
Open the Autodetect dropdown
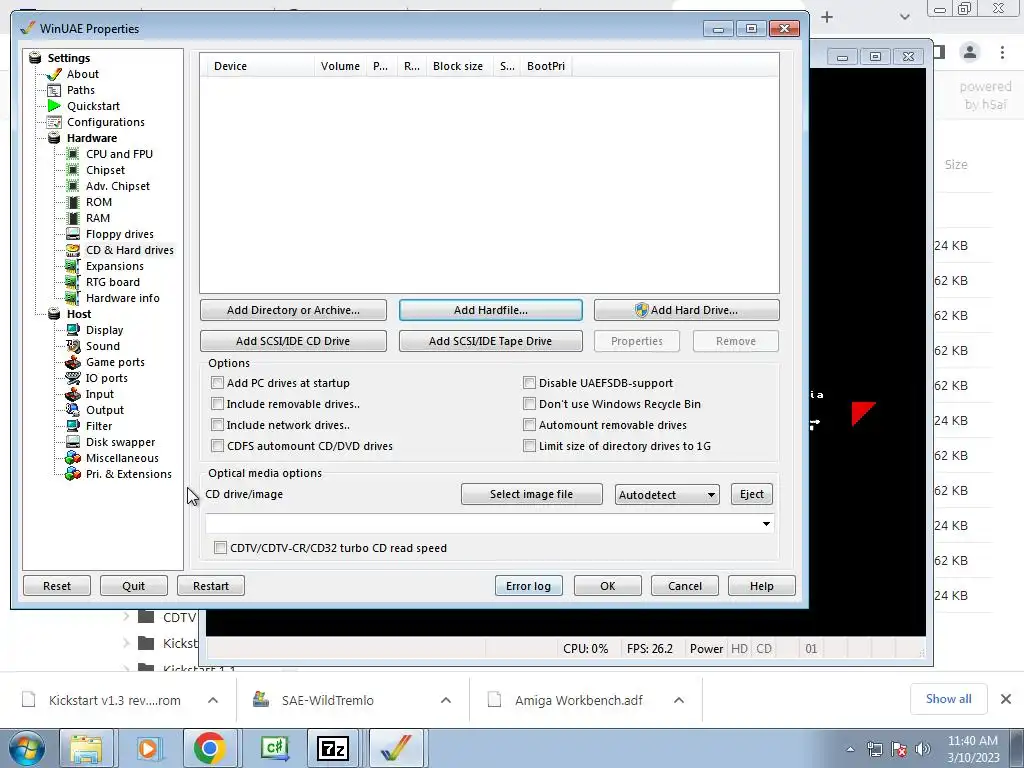coord(667,494)
